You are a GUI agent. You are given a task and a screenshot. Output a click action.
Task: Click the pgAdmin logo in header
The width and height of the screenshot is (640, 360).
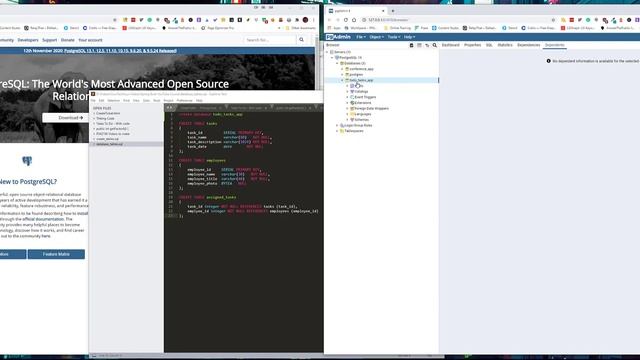tap(338, 37)
